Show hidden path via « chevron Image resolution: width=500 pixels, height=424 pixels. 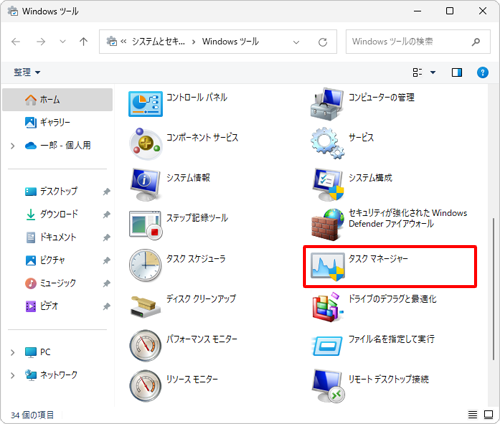pos(123,42)
